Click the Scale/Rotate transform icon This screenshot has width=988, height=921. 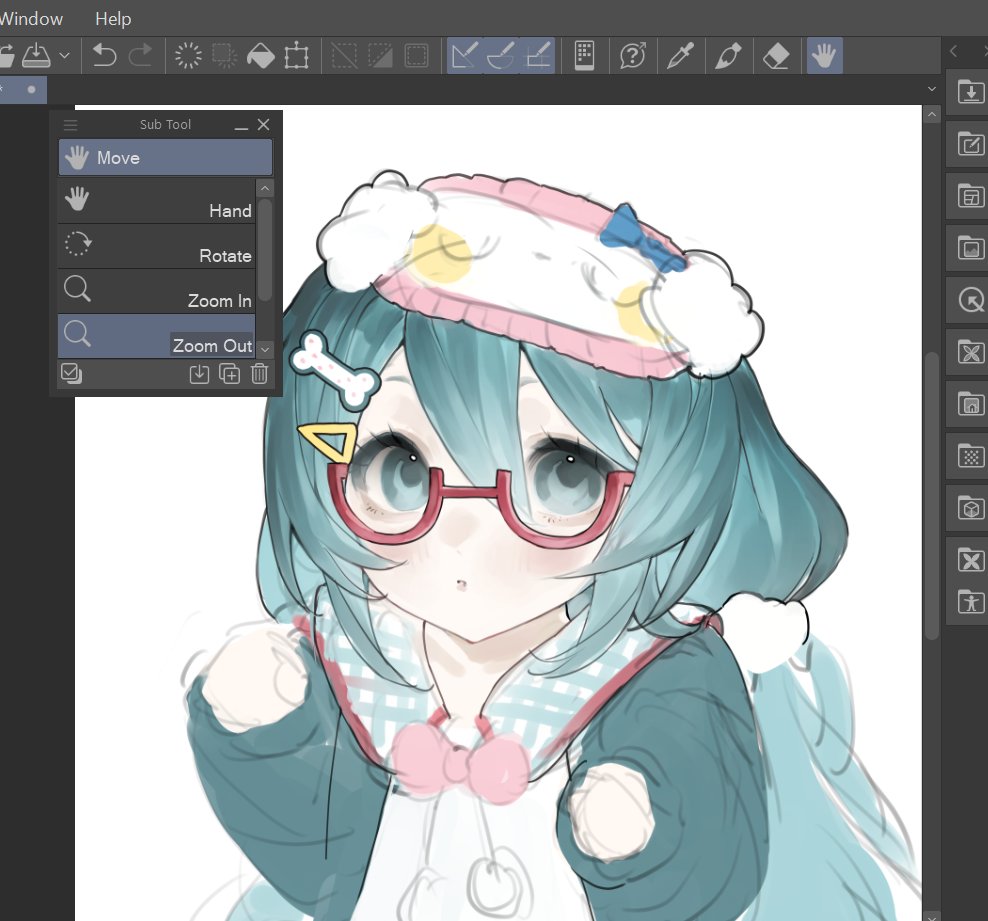[x=296, y=55]
